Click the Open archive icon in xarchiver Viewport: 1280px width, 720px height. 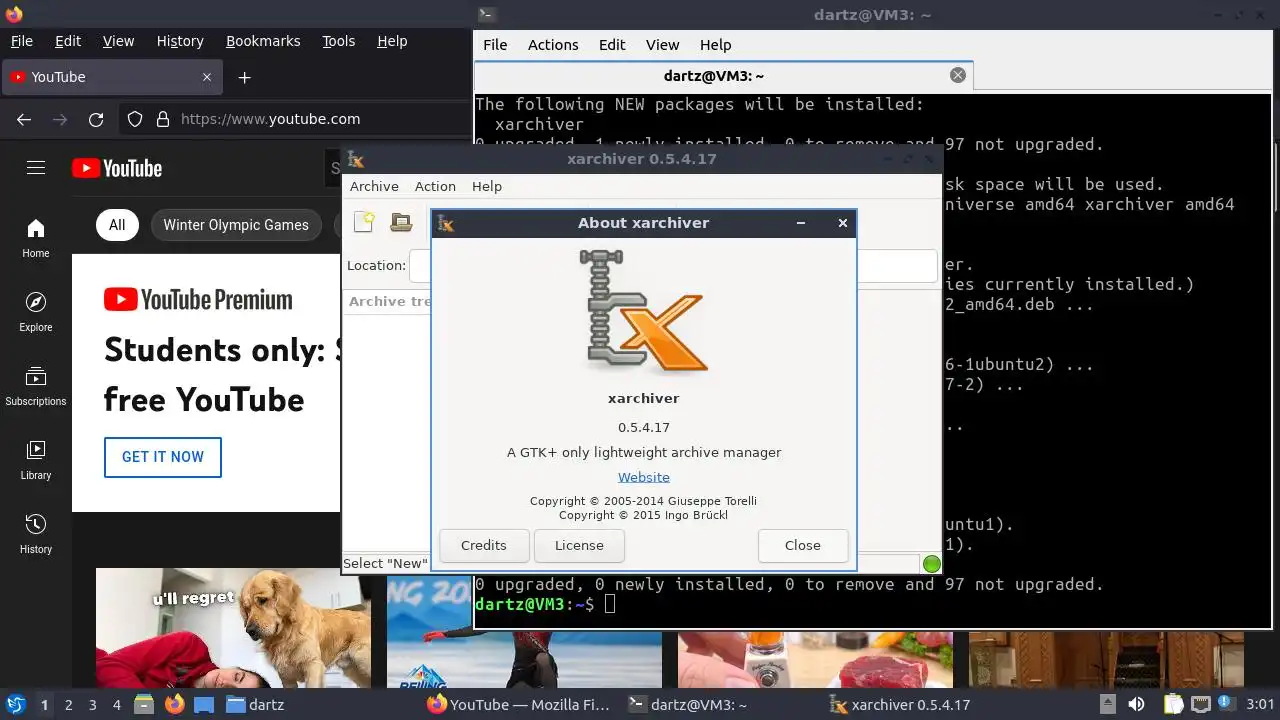[401, 222]
